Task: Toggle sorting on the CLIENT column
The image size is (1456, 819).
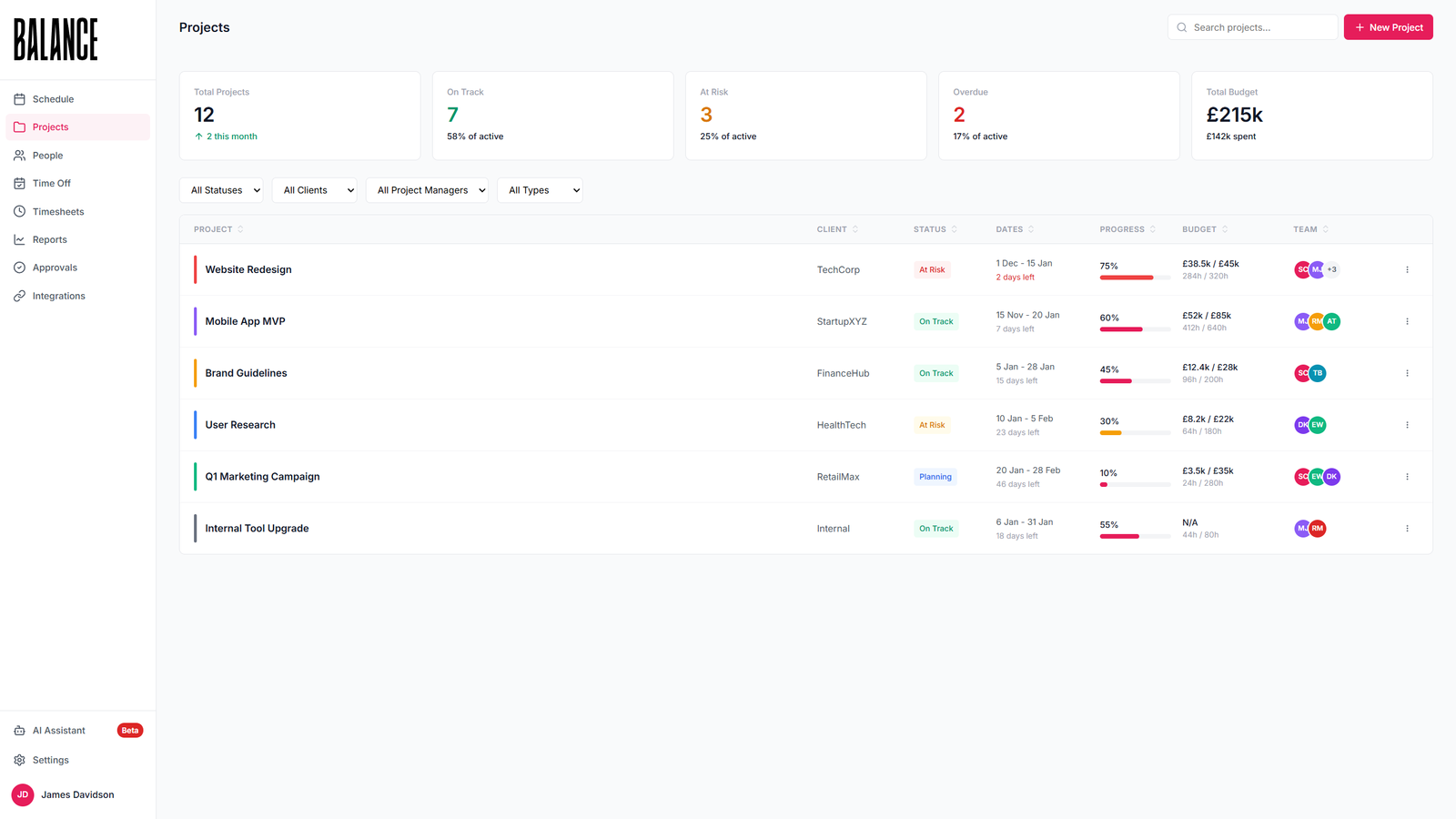Action: tap(837, 229)
